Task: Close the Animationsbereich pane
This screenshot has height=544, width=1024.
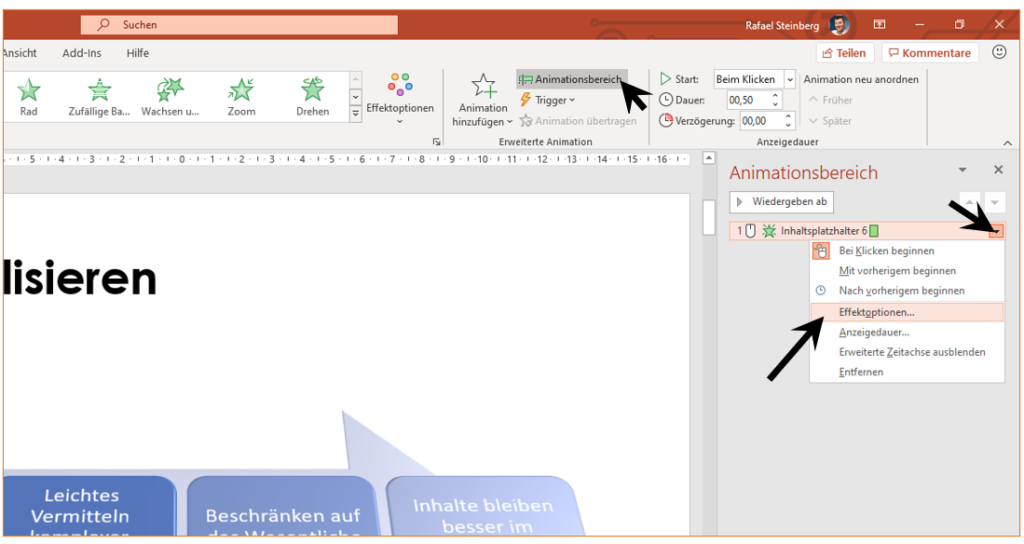Action: 998,170
